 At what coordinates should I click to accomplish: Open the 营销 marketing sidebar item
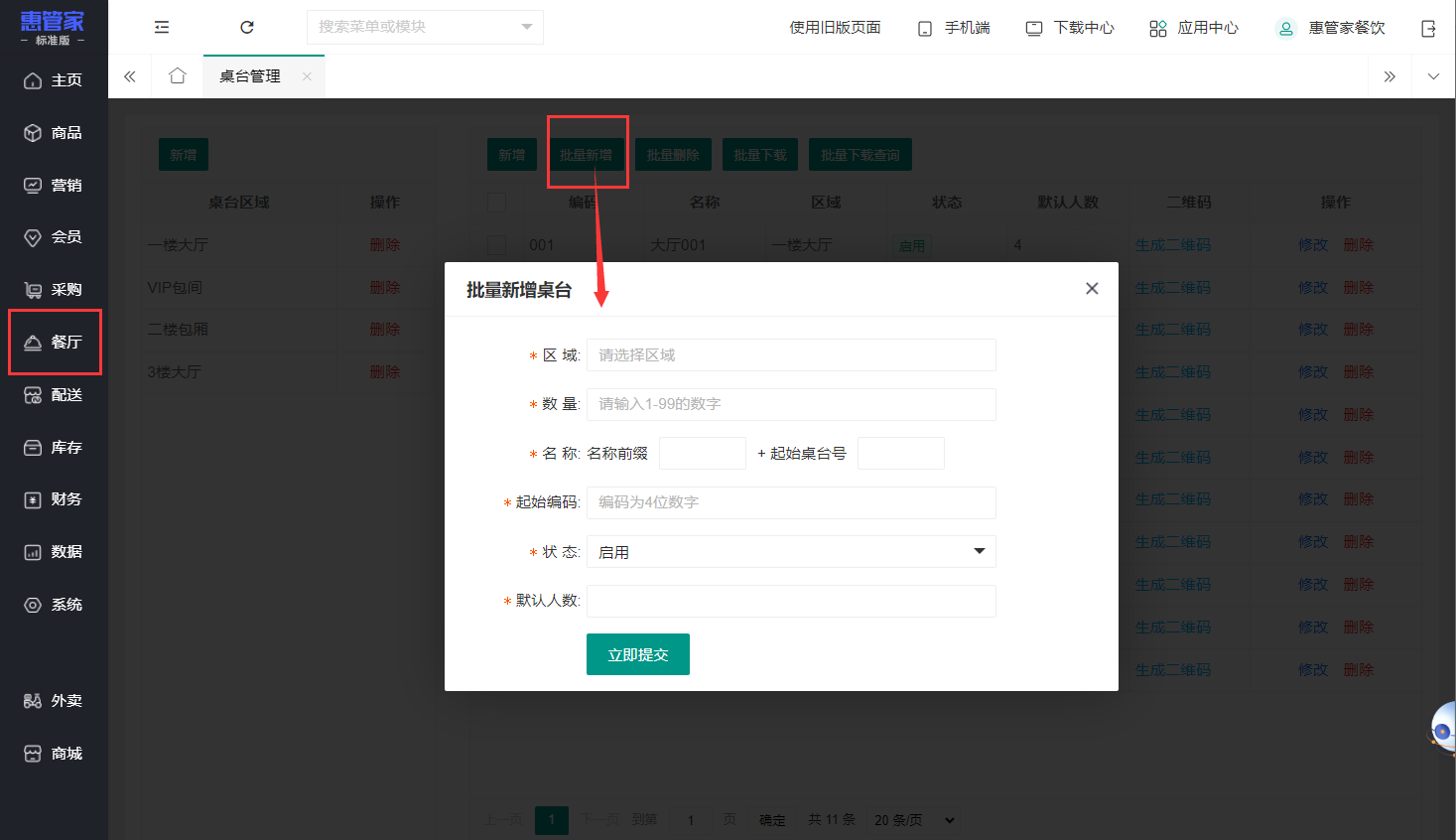[54, 186]
